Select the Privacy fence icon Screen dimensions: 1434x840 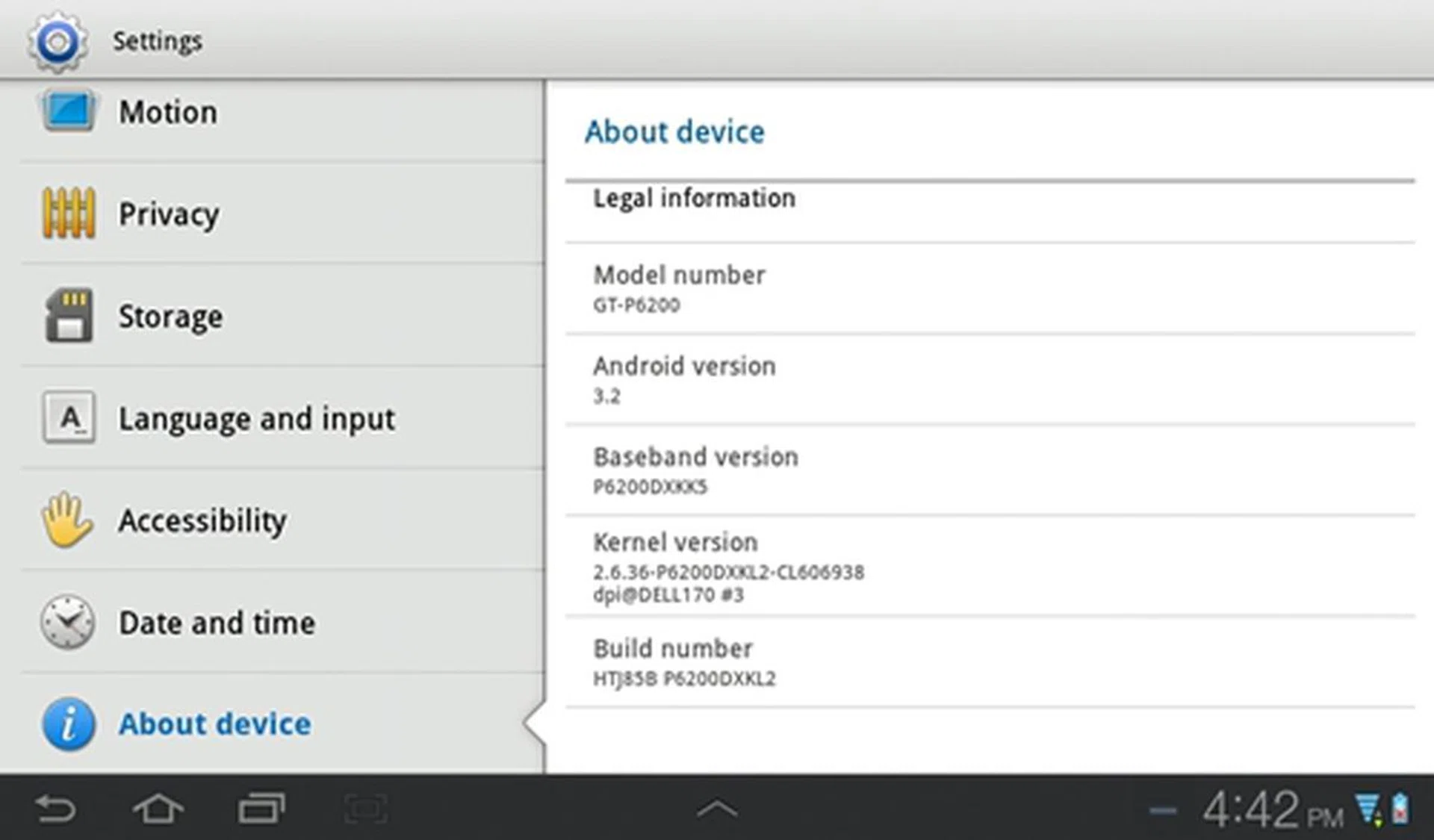(68, 213)
